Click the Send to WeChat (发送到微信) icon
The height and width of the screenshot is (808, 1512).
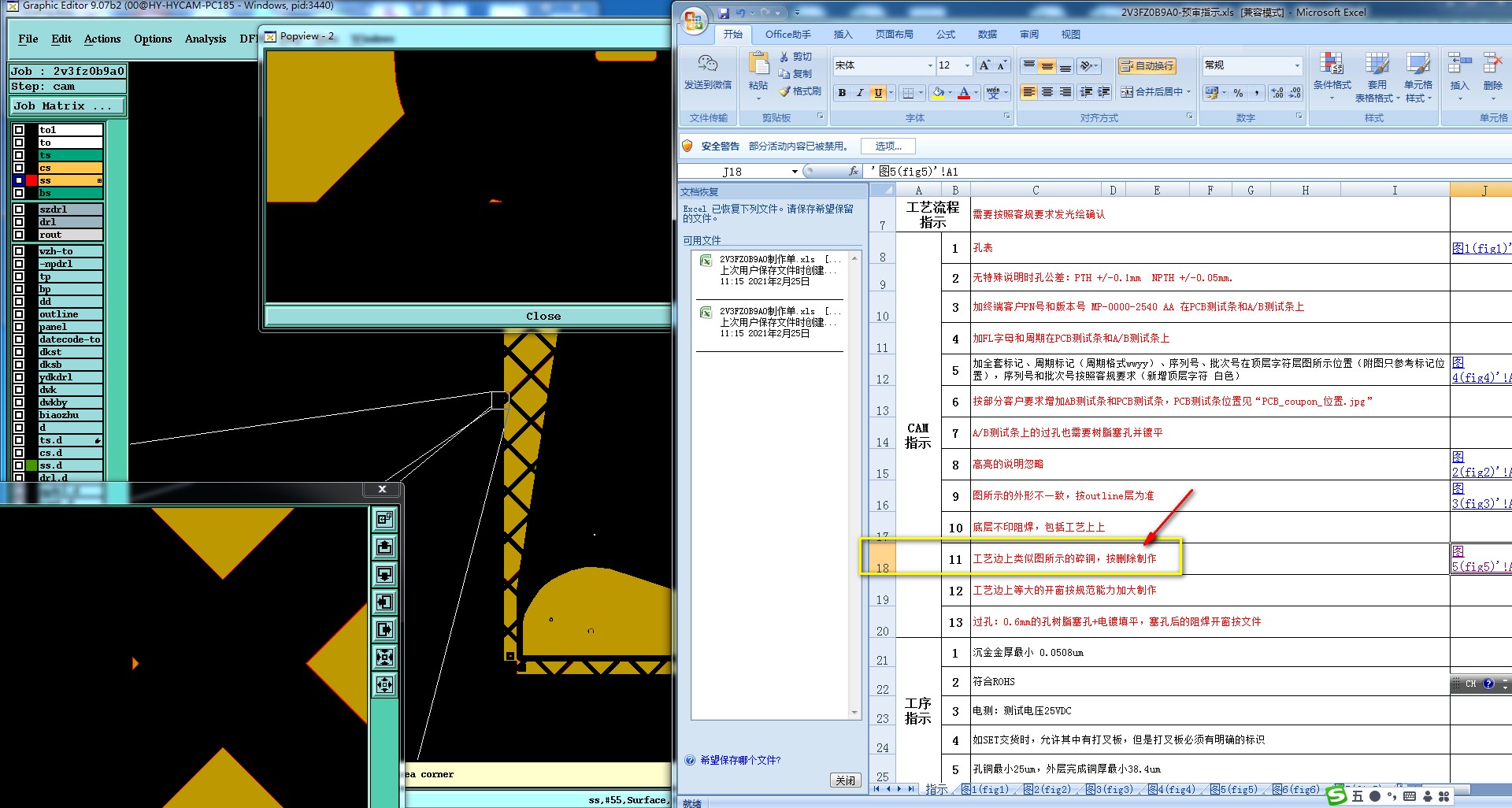coord(707,64)
